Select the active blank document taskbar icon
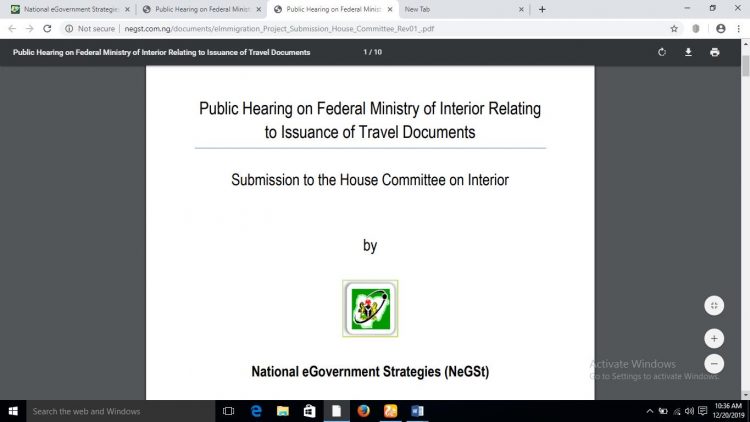 coord(337,411)
